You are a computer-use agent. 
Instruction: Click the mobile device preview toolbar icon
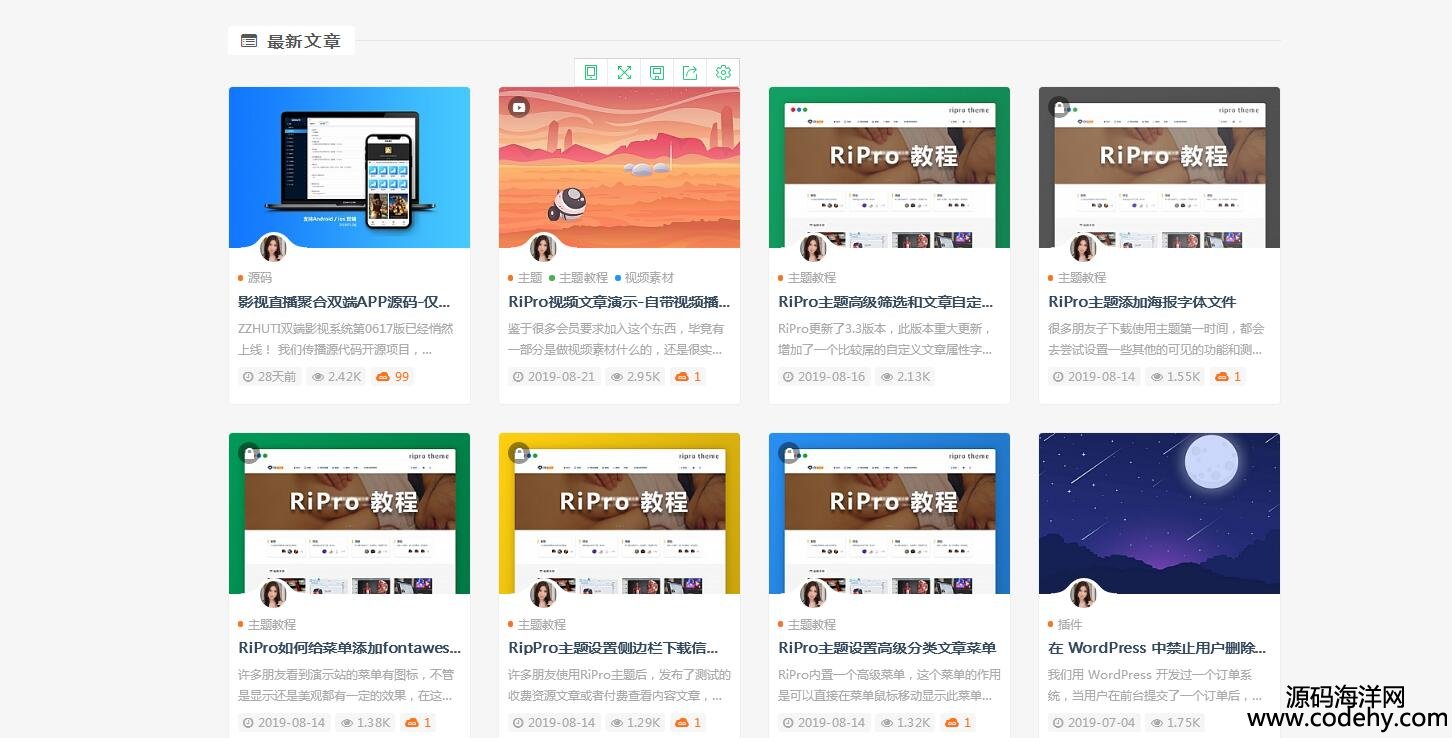(x=591, y=72)
